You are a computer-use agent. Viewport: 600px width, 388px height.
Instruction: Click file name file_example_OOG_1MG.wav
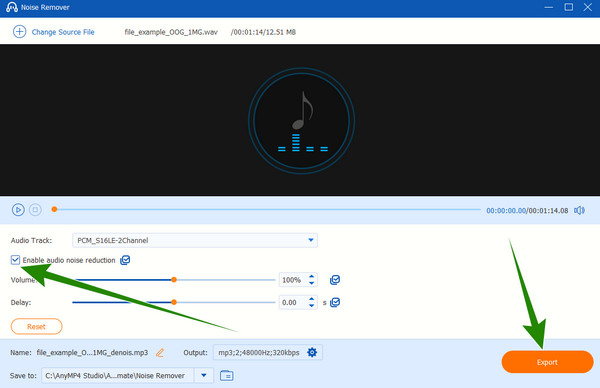171,32
